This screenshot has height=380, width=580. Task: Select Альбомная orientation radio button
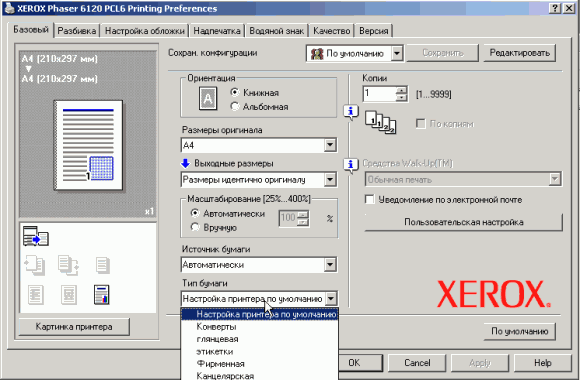[235, 106]
